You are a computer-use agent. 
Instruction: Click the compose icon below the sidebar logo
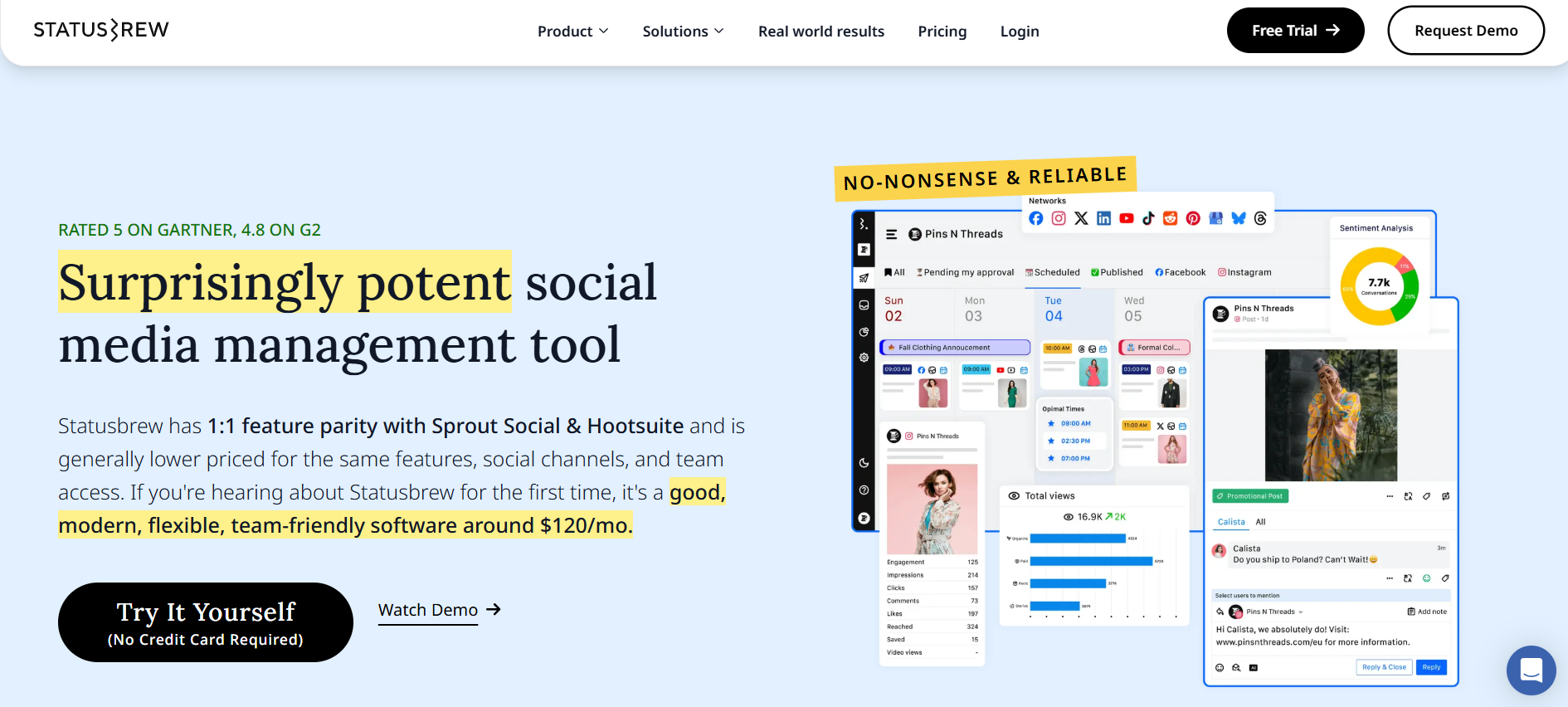[864, 250]
